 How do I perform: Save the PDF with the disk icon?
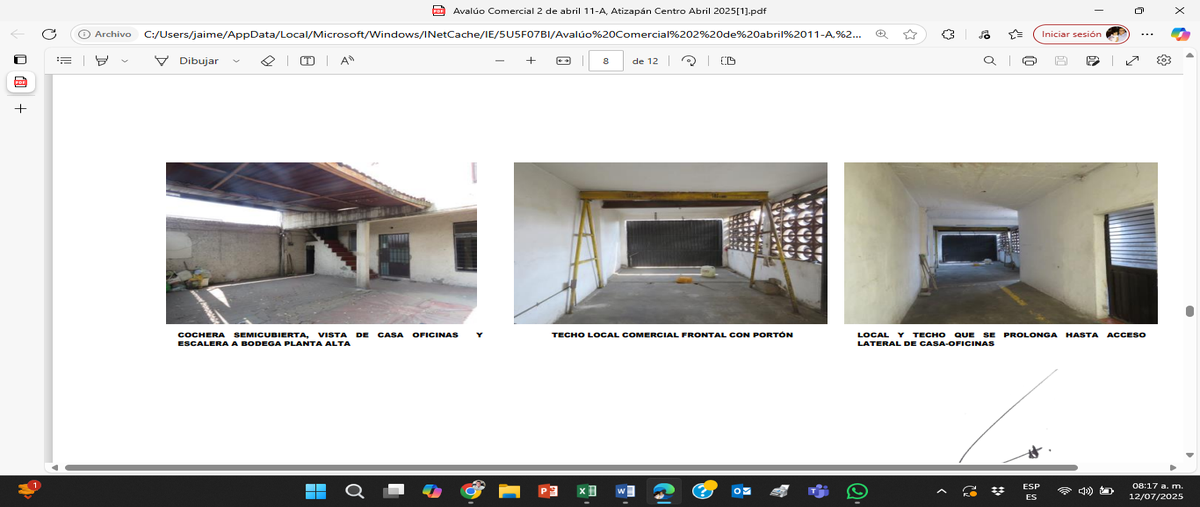click(x=1061, y=60)
